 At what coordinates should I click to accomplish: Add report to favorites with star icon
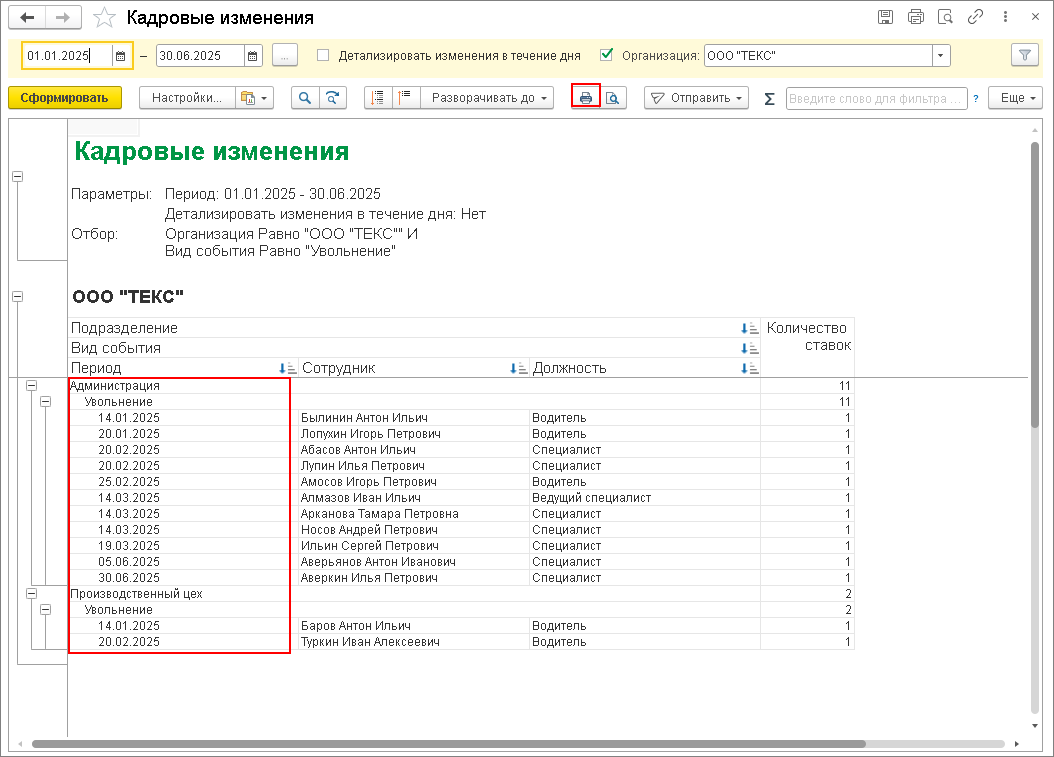click(104, 17)
